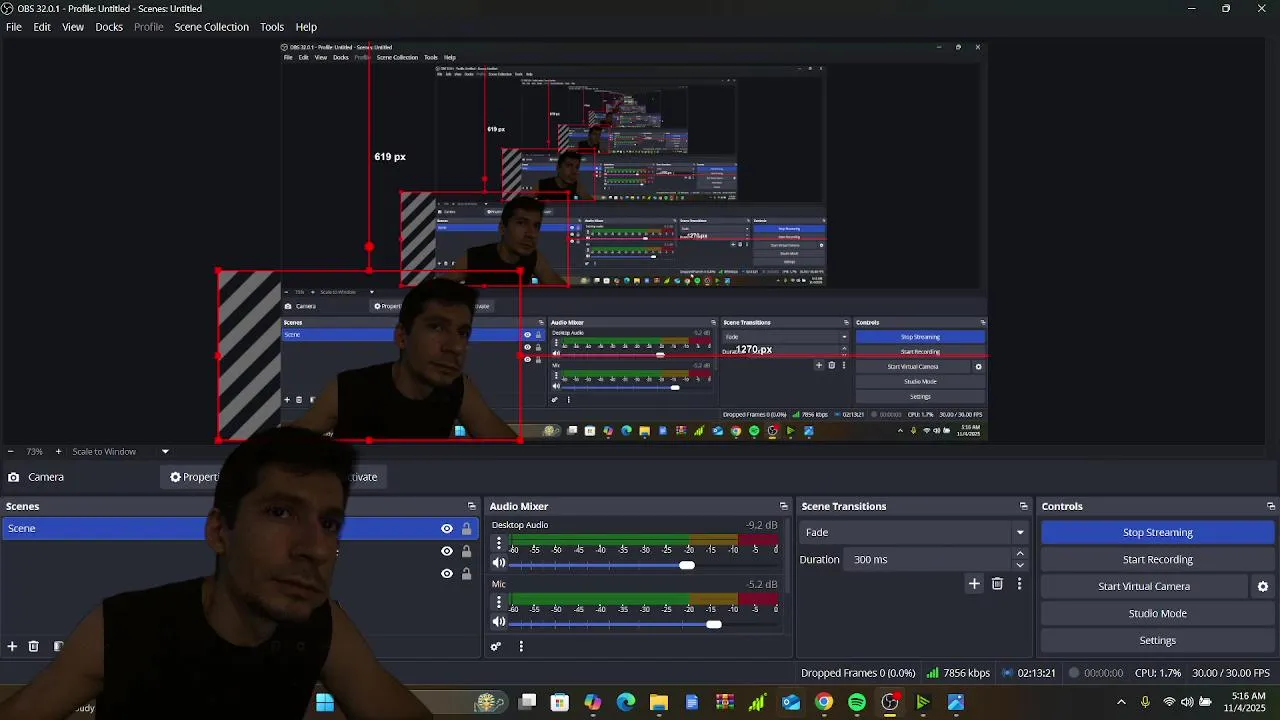Open File Explorer from the taskbar

[659, 702]
